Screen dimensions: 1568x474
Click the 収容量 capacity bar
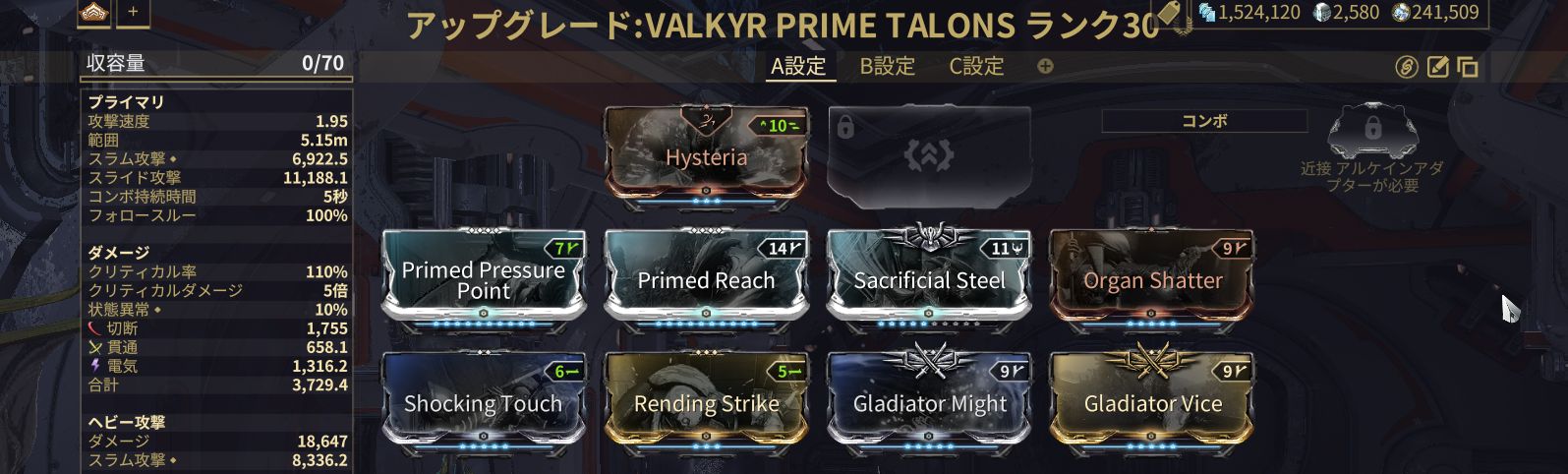coord(216,64)
